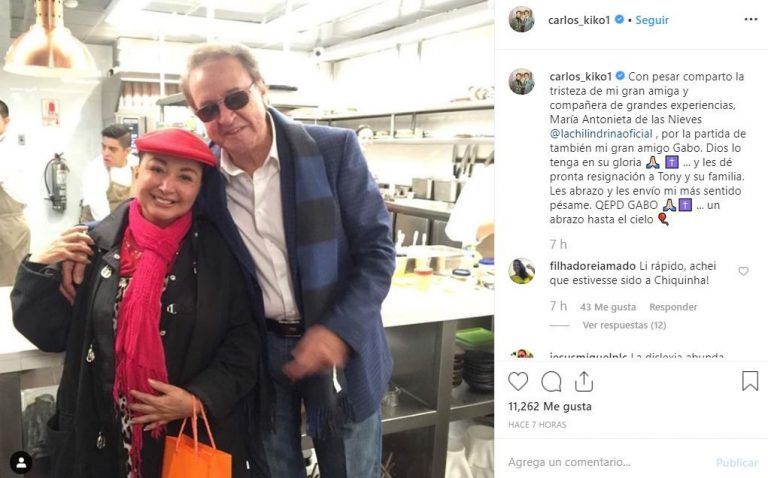Share the post with the share icon
Screen dimensions: 768x478
pyautogui.click(x=584, y=381)
